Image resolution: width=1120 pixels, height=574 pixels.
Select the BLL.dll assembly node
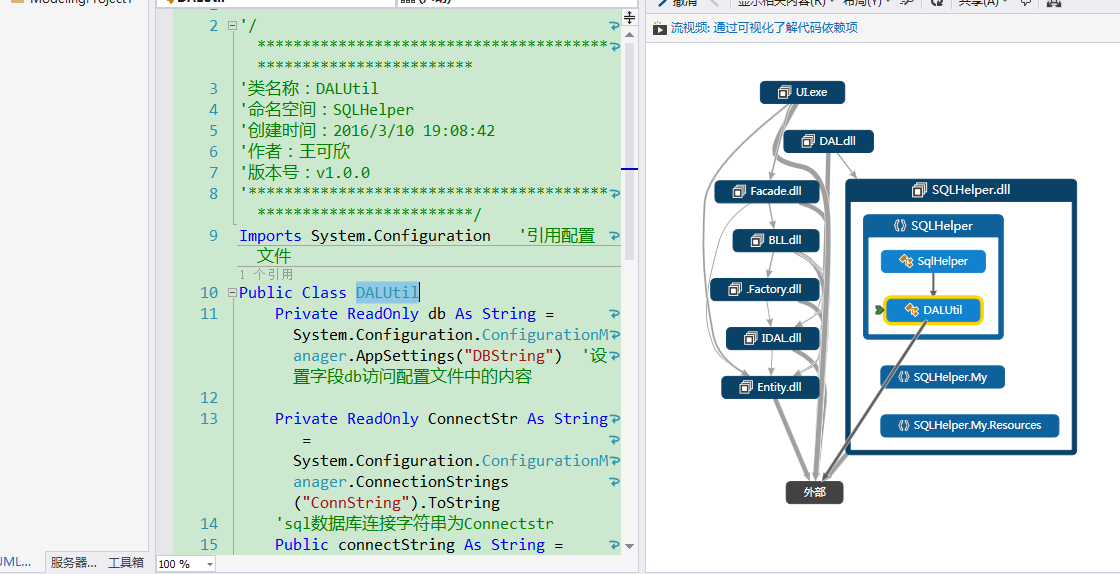776,241
